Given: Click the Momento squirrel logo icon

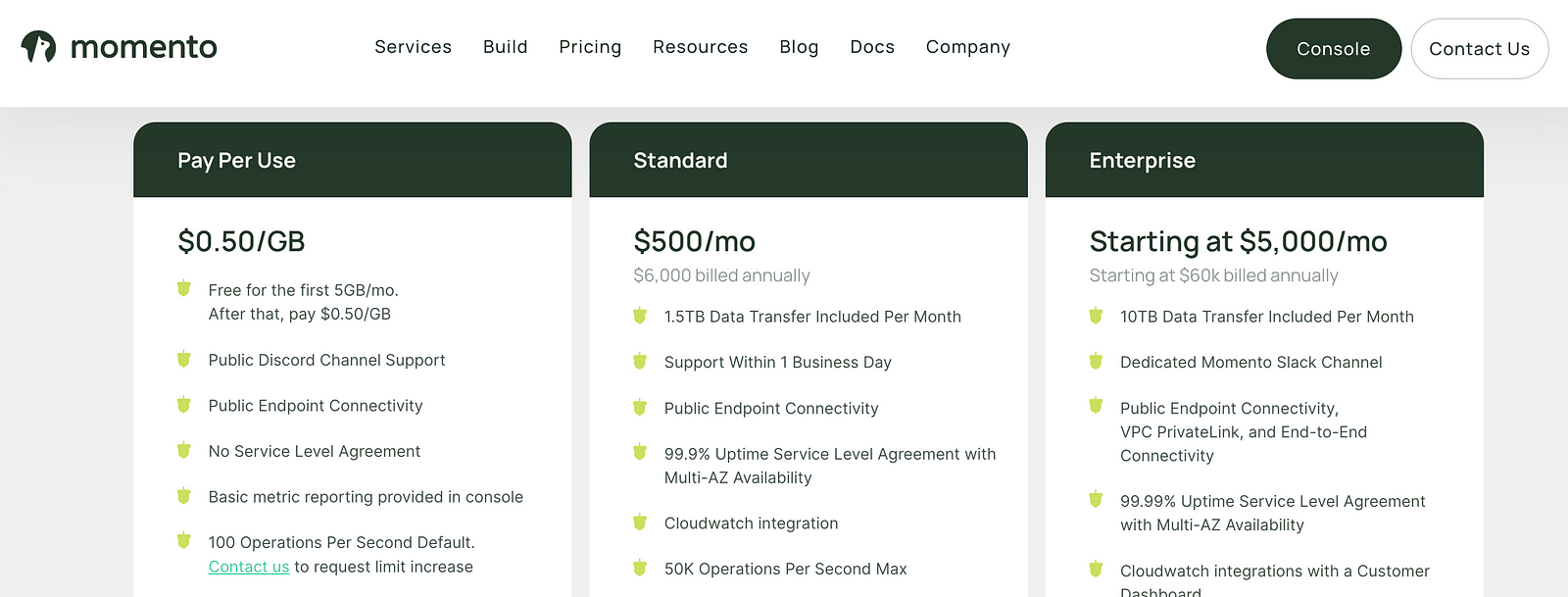Looking at the screenshot, I should tap(38, 46).
